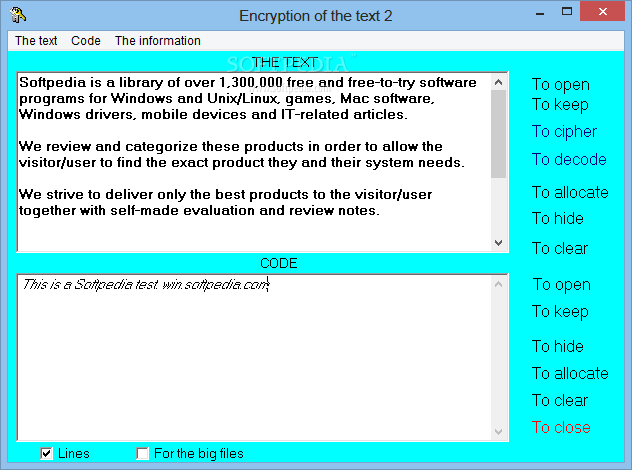Click To clear beside THE TEXT box
This screenshot has width=632, height=470.
coord(560,248)
